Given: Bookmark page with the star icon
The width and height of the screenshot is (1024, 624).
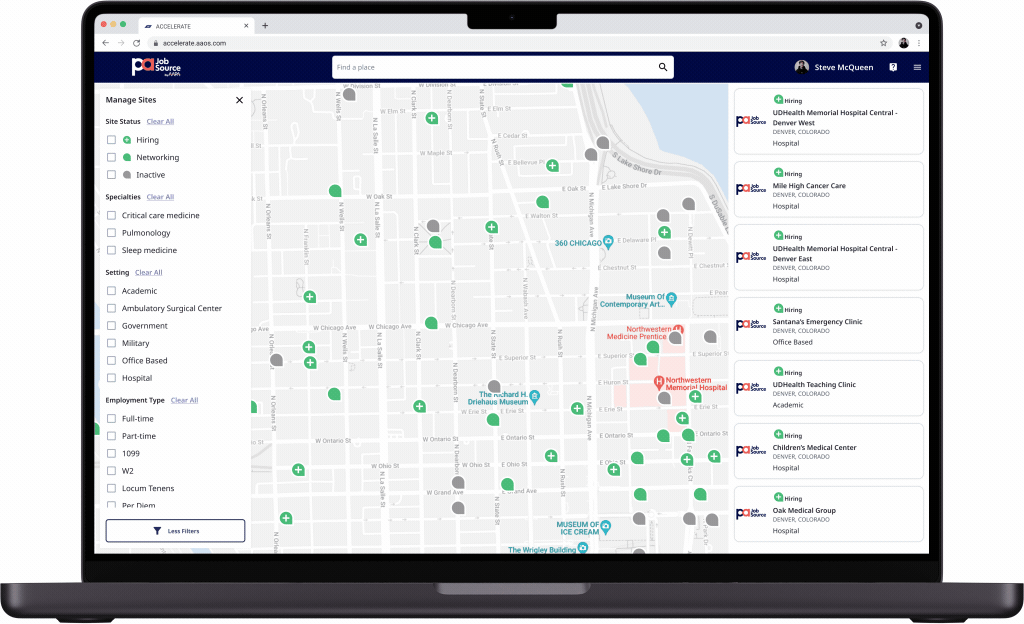Looking at the screenshot, I should click(x=884, y=43).
